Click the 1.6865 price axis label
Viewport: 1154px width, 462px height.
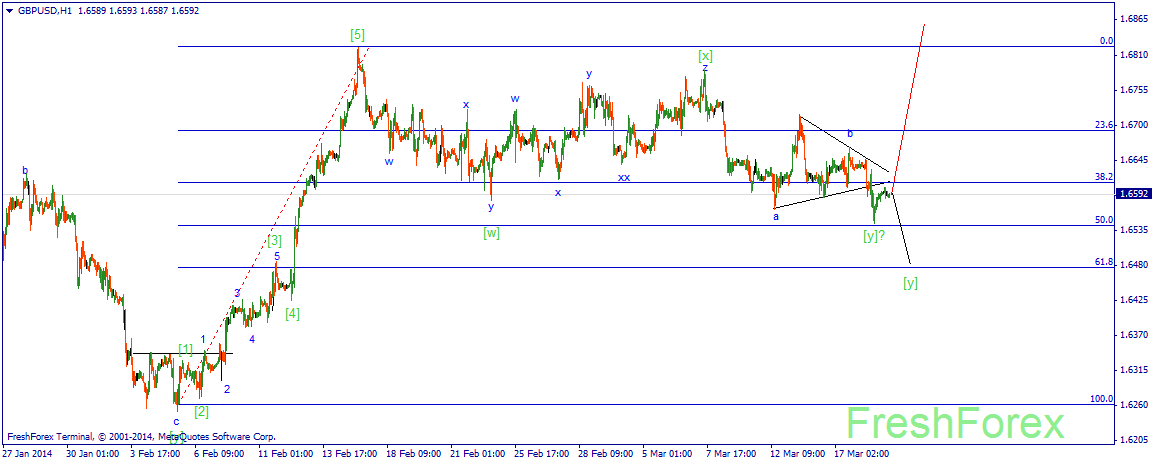click(x=1133, y=20)
